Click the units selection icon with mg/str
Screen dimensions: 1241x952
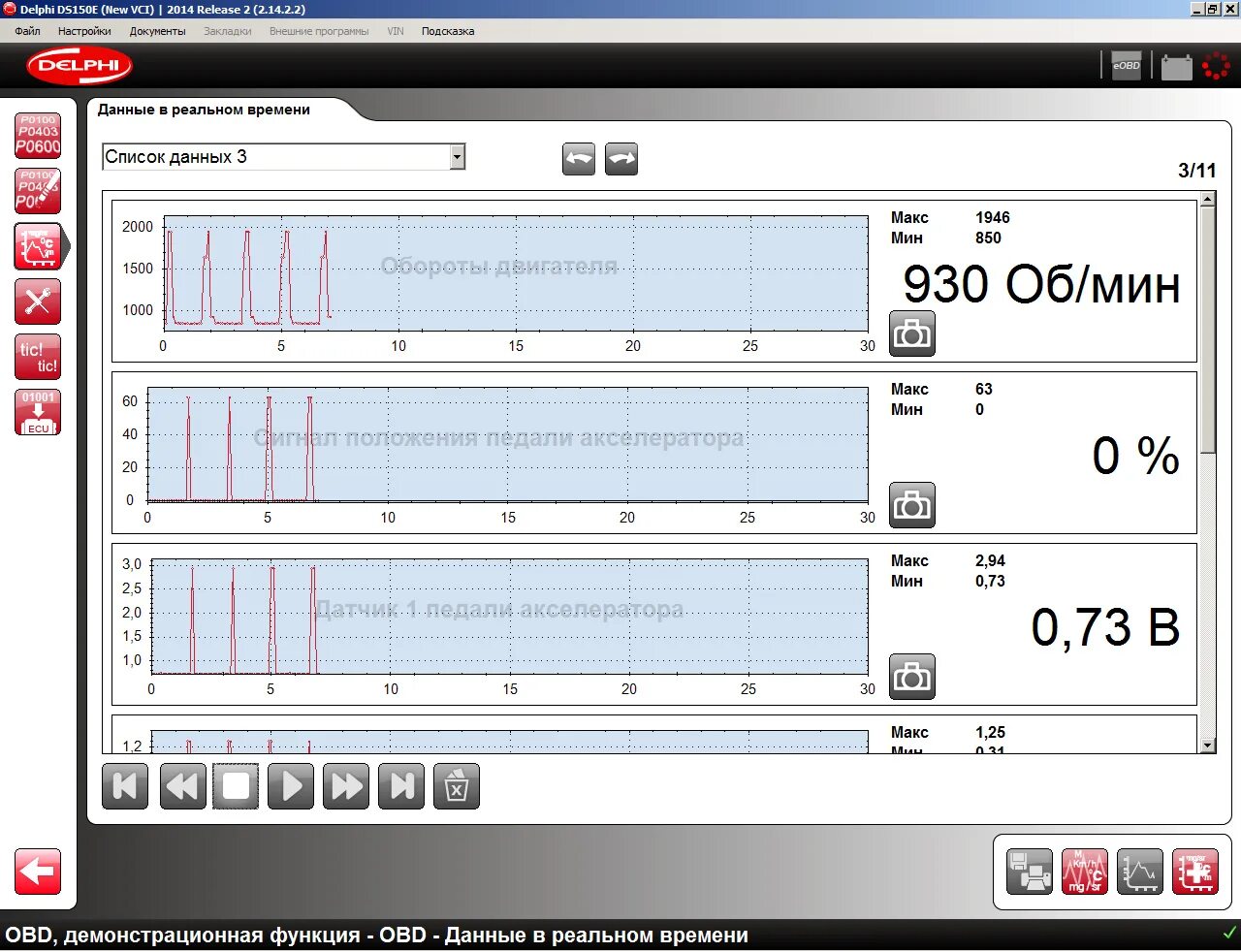[x=1084, y=872]
